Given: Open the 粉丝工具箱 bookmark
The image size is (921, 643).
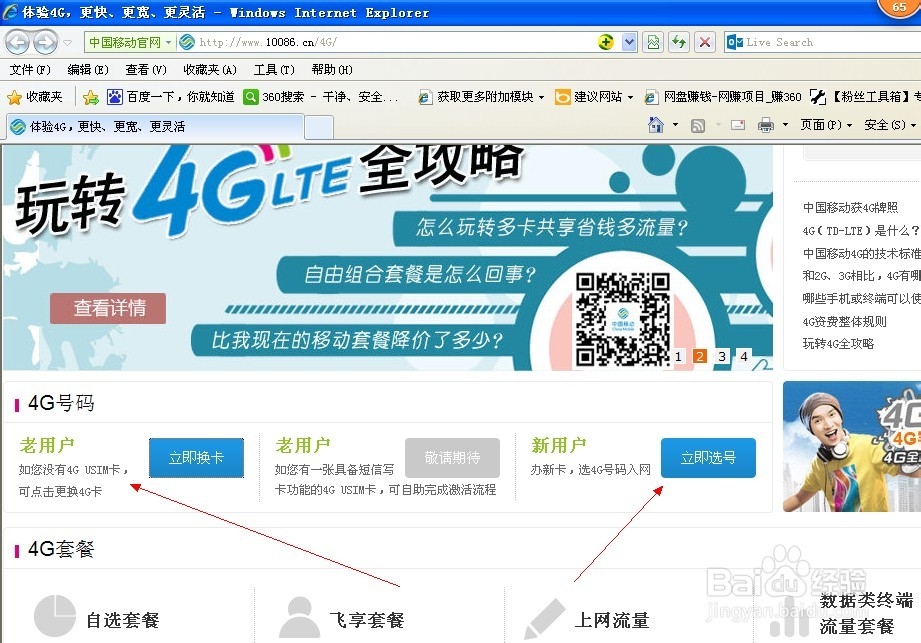Looking at the screenshot, I should (865, 97).
